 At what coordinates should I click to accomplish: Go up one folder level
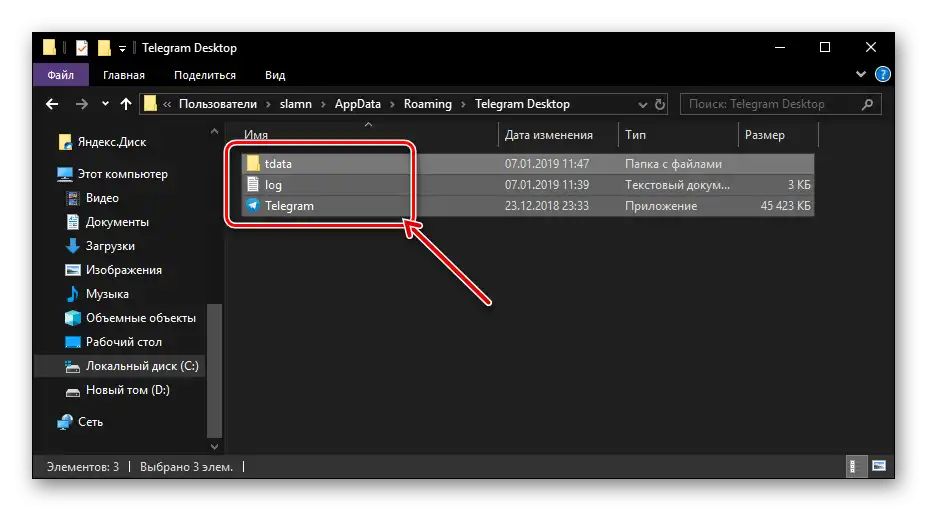point(126,104)
